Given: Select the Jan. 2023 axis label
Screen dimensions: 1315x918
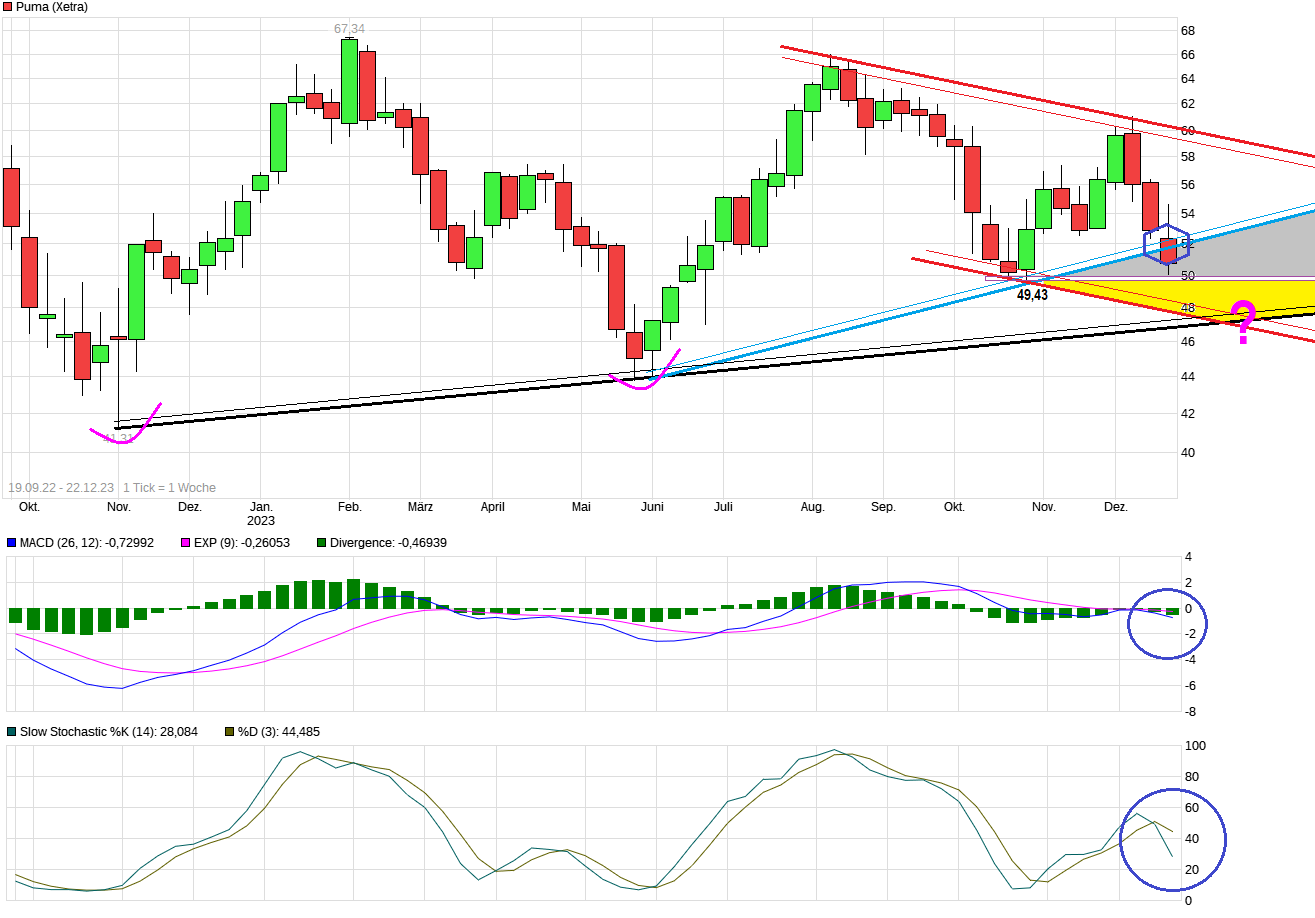Looking at the screenshot, I should (x=262, y=513).
